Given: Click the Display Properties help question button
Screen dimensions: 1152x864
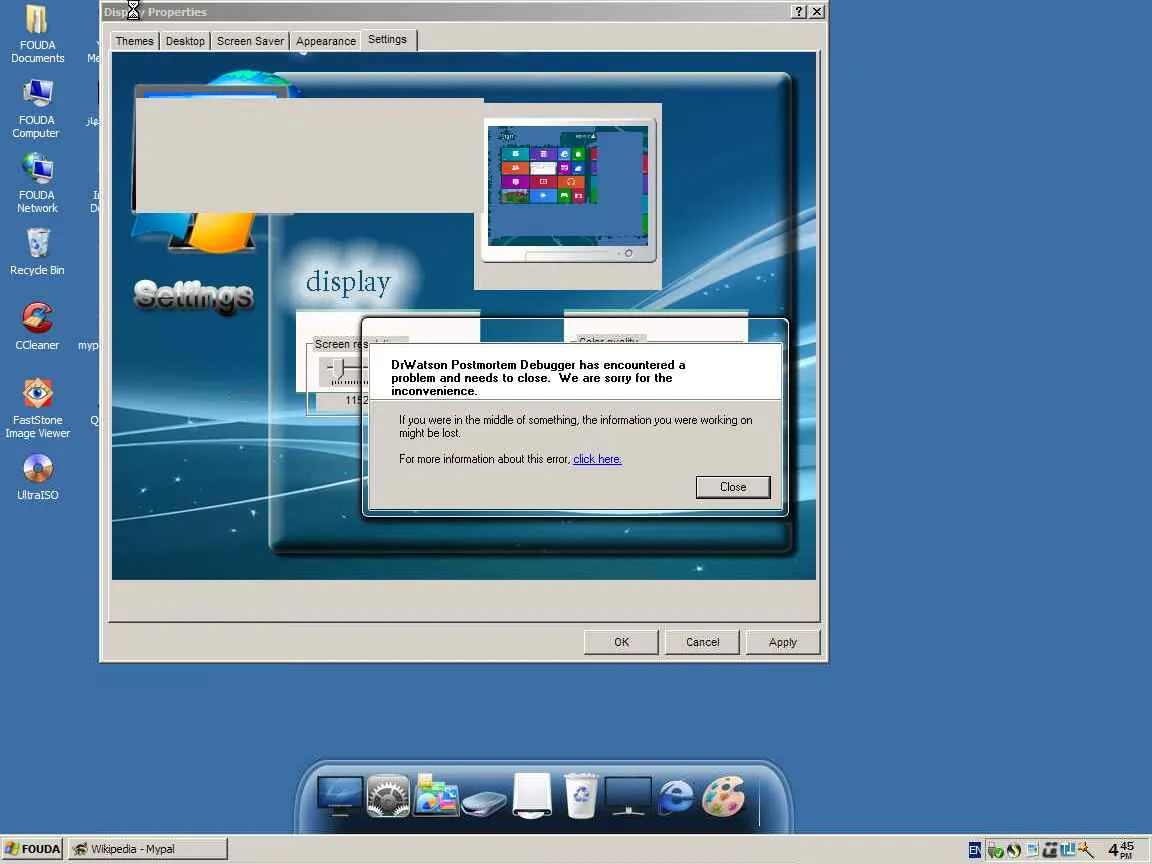Looking at the screenshot, I should (799, 12).
